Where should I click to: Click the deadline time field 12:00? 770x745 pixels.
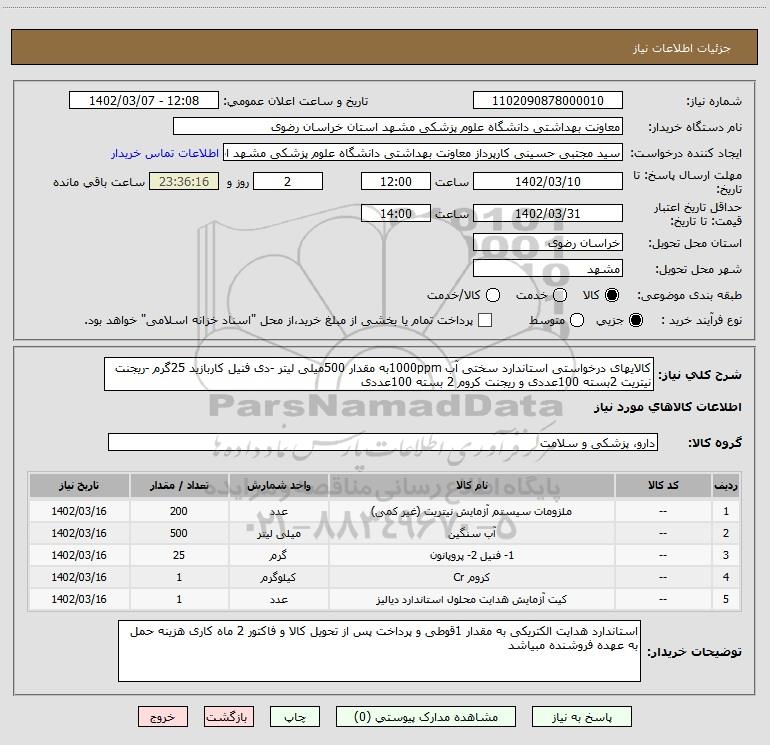point(396,181)
